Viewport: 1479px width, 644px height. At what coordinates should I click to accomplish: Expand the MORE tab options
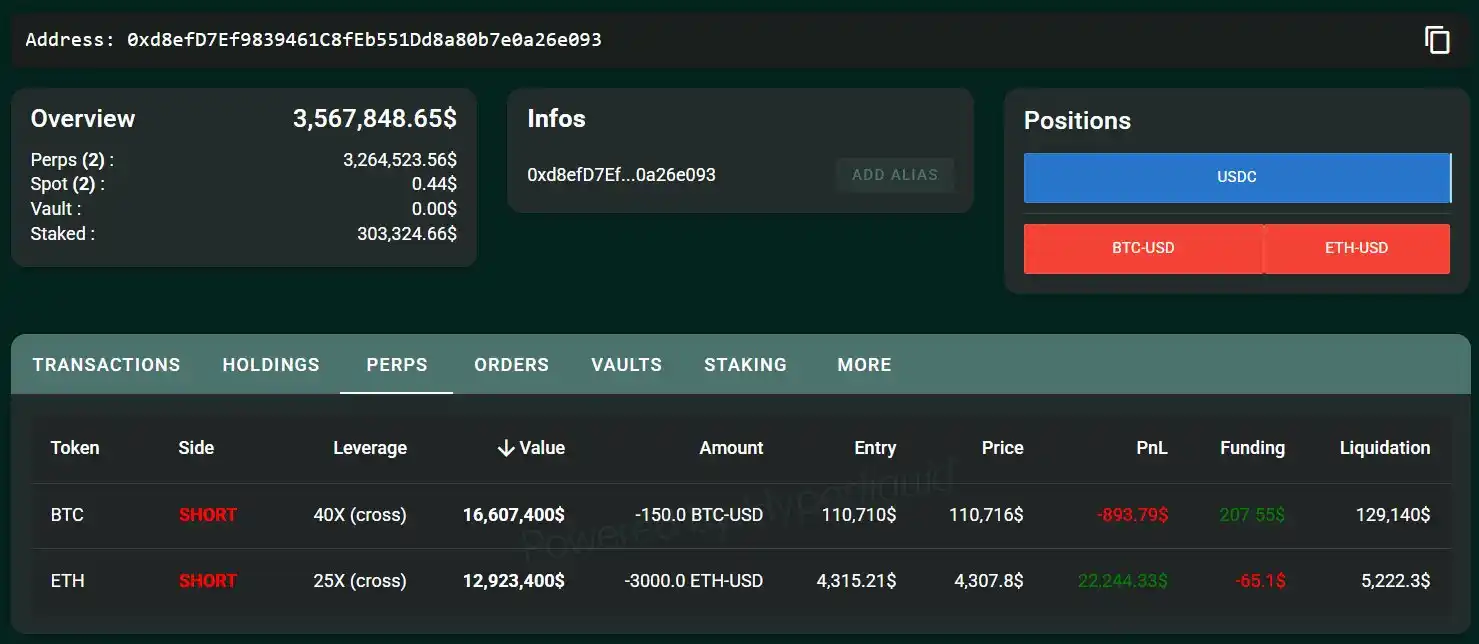coord(863,364)
